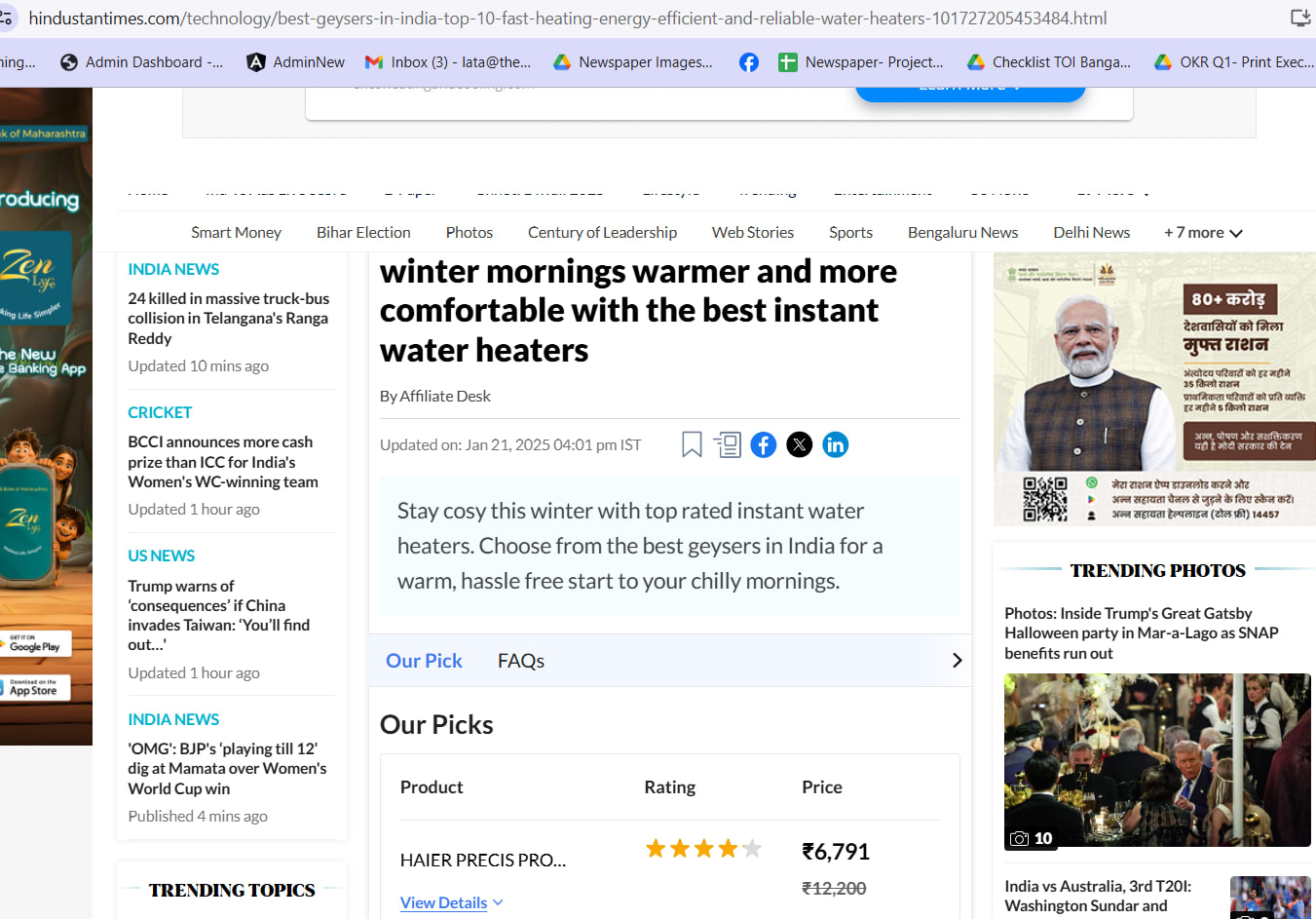Expand the '+7 more' navigation dropdown
Image resolution: width=1316 pixels, height=919 pixels.
1203,233
